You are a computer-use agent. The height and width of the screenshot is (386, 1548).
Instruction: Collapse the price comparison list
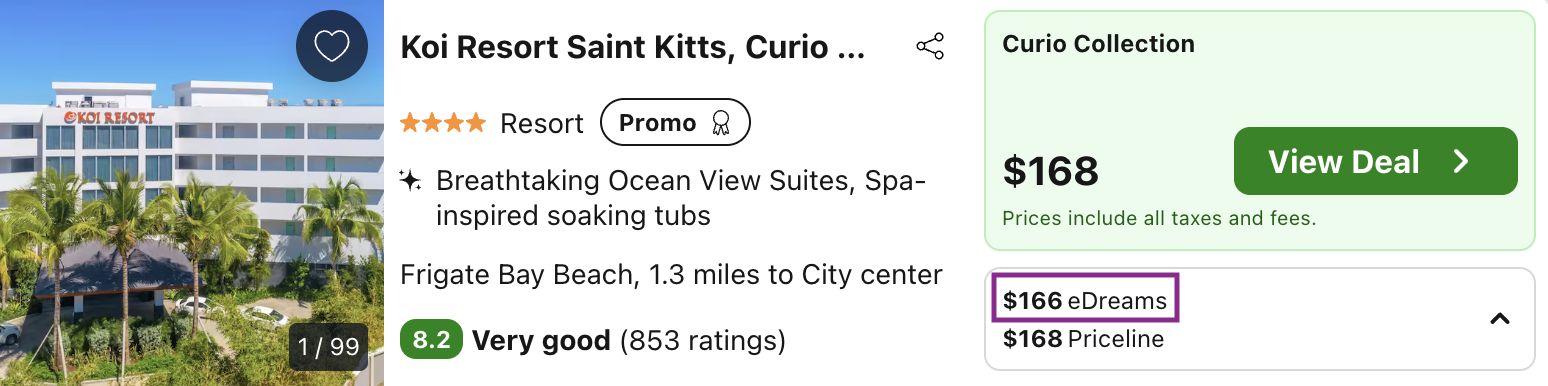tap(1499, 319)
